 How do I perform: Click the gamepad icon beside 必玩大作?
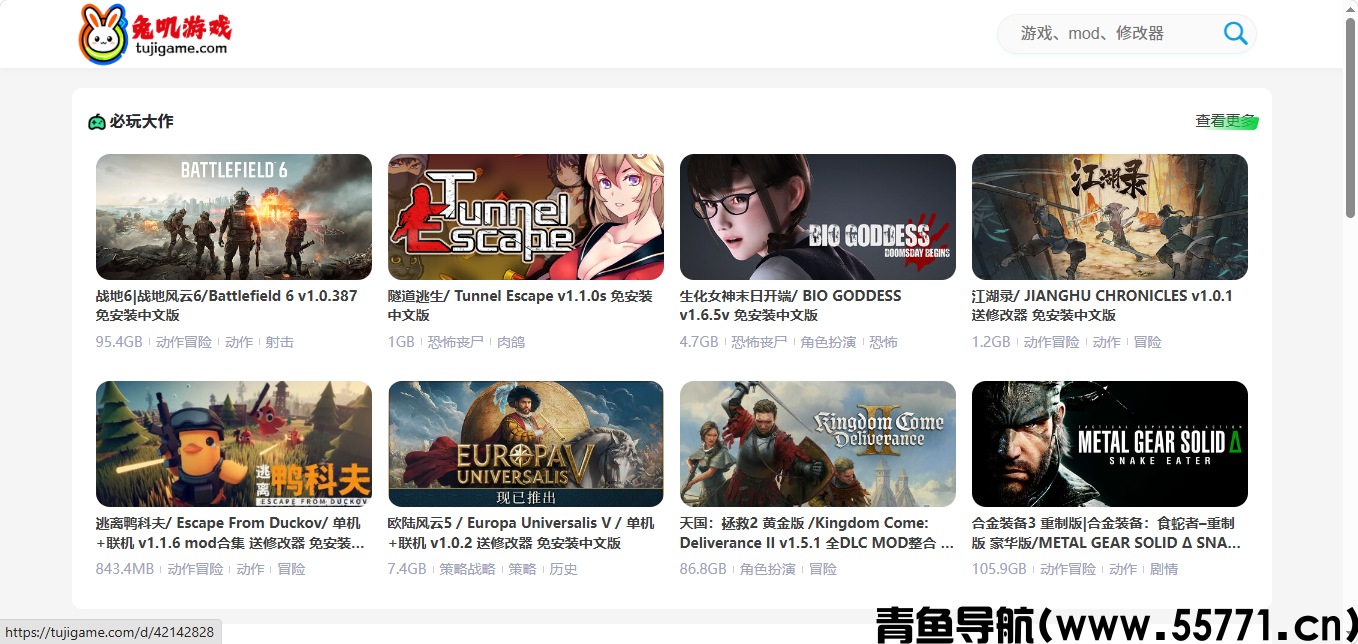pos(97,122)
